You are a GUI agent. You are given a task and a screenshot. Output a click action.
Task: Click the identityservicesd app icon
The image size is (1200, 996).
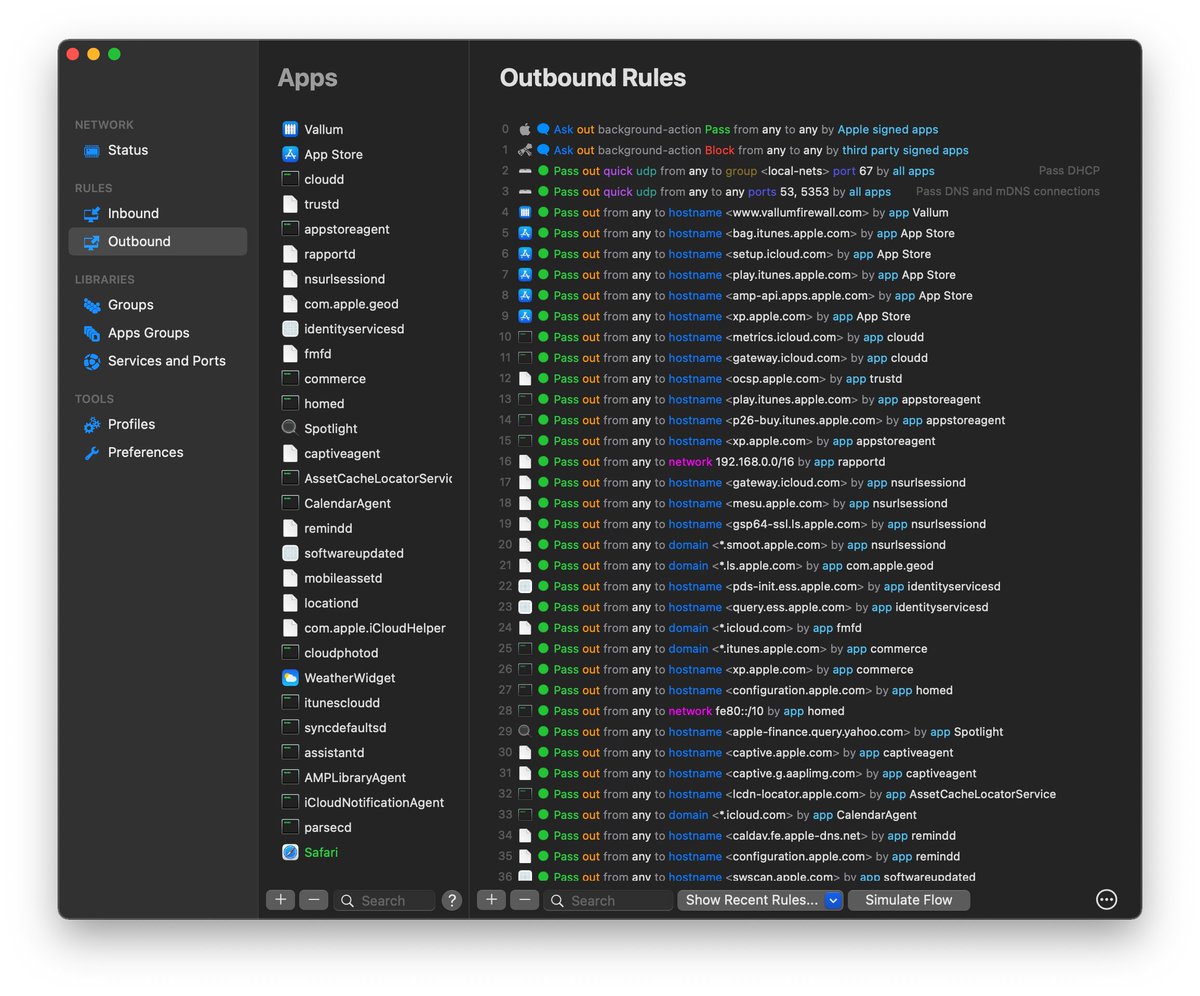tap(290, 329)
